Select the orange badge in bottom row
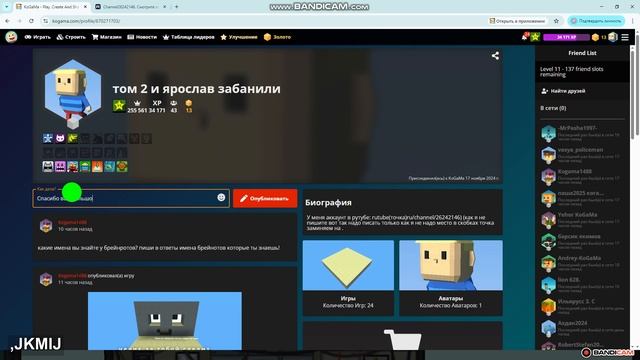The width and height of the screenshot is (640, 360). point(97,167)
